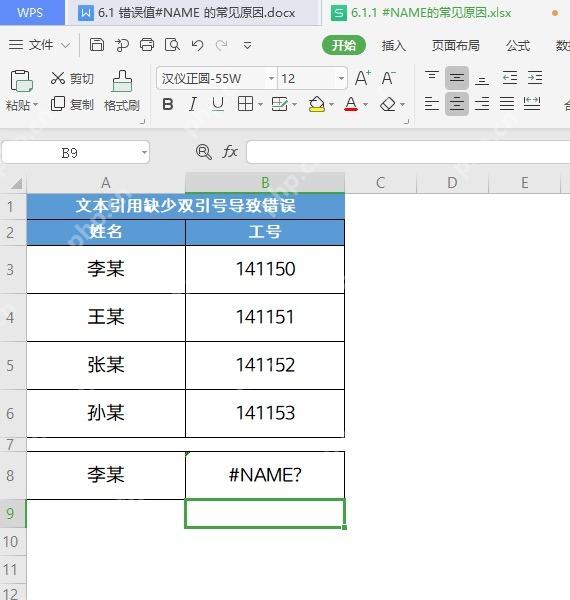Toggle Bold formatting
Screen dimensions: 570x600
[x=168, y=104]
